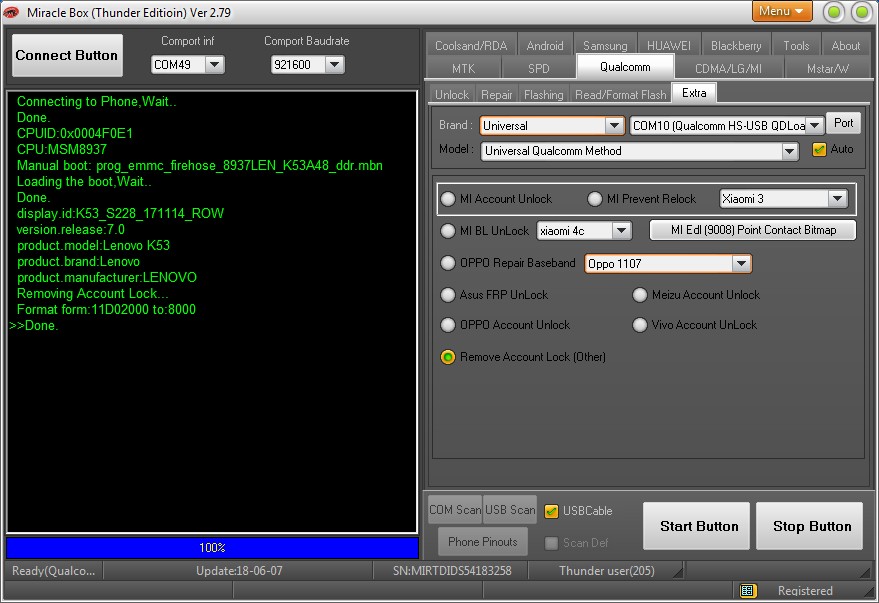Click the Ready(Qualco... status bar field

click(x=54, y=570)
